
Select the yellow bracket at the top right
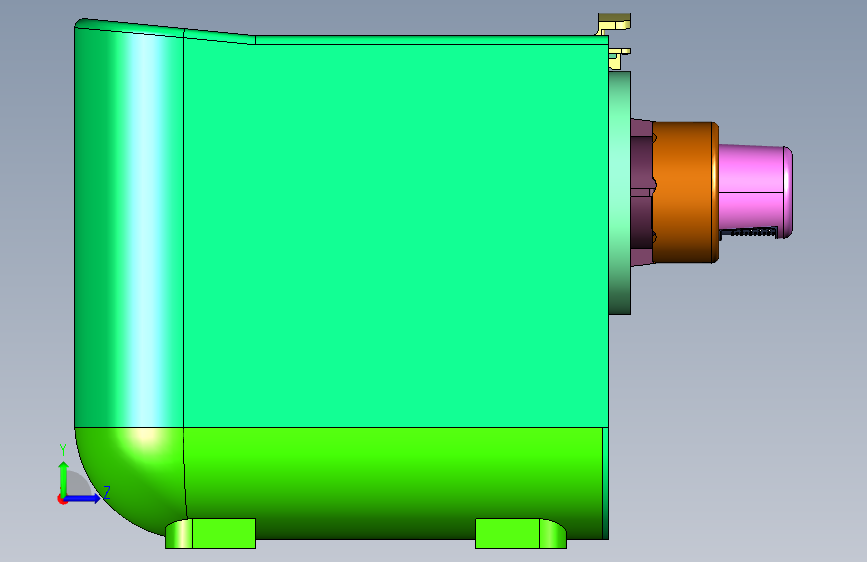coord(615,24)
